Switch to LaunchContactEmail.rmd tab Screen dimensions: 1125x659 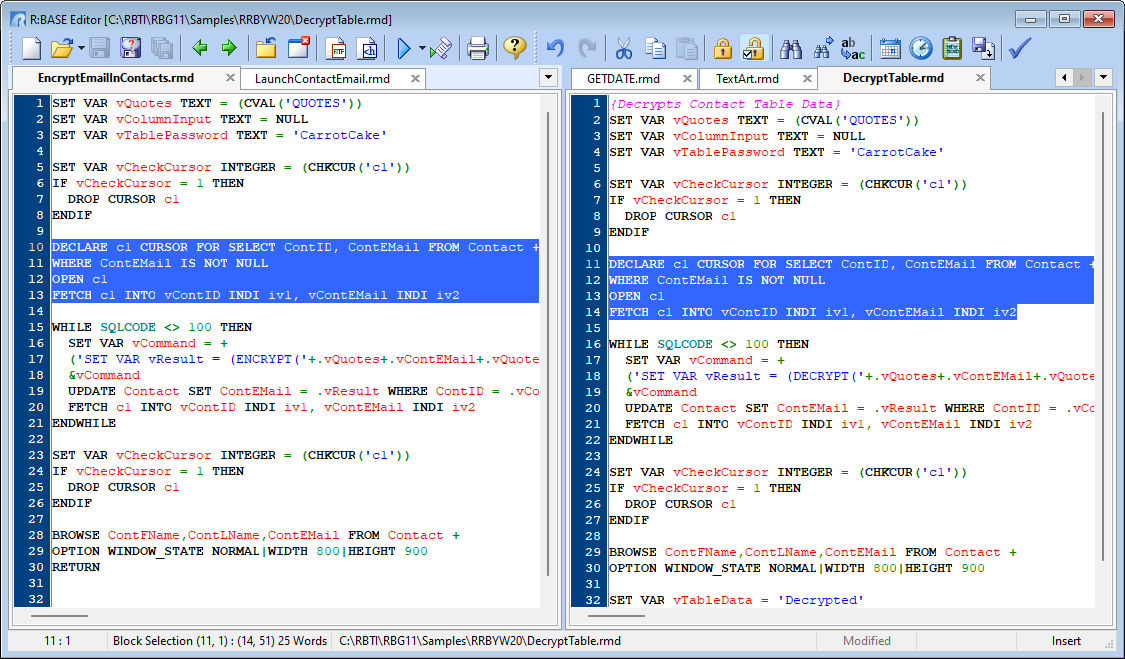322,78
